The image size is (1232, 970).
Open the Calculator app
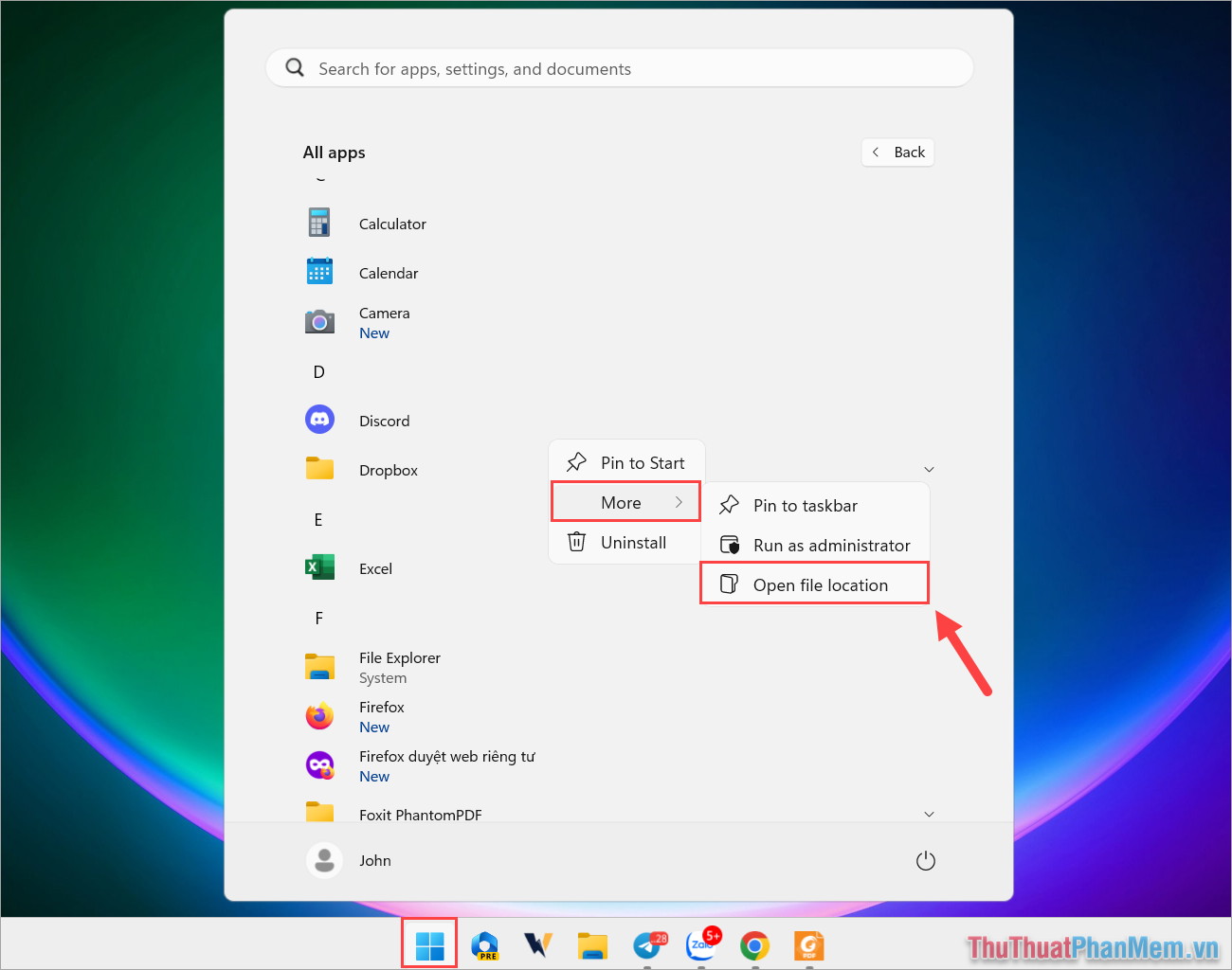[392, 224]
